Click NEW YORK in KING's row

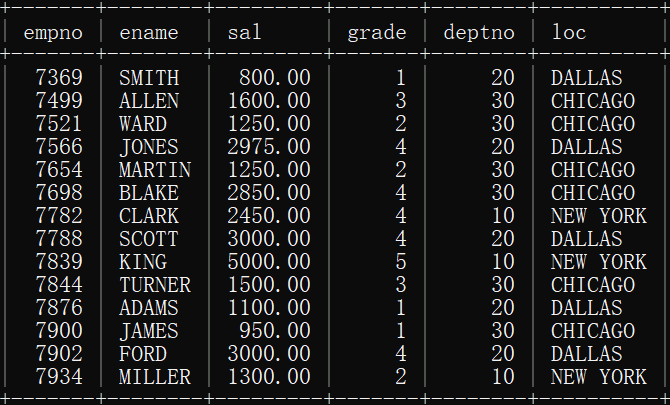(x=599, y=262)
